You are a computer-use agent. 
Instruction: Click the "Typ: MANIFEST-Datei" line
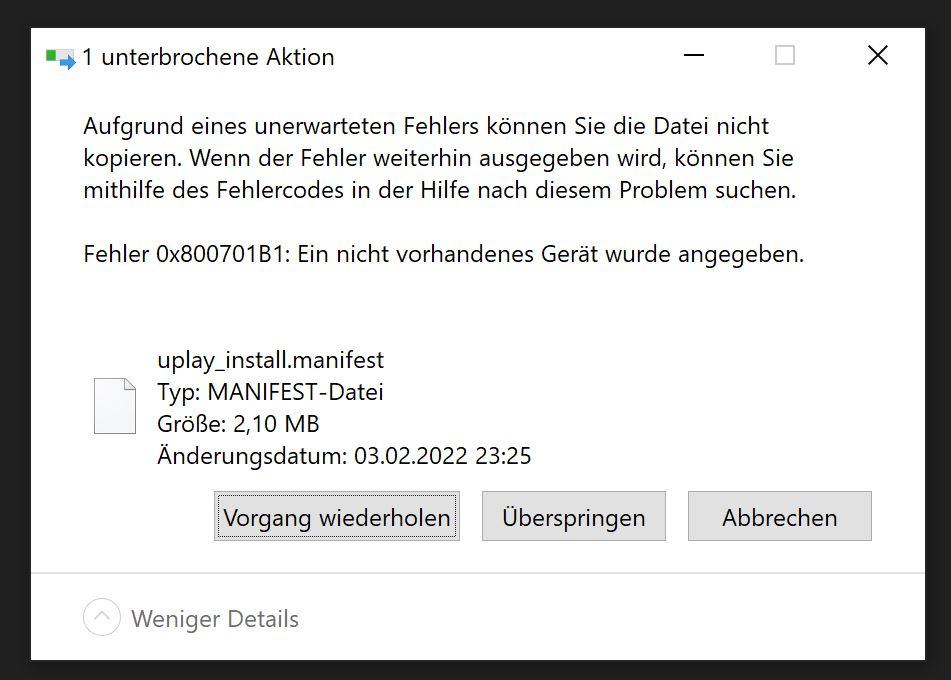pos(270,392)
